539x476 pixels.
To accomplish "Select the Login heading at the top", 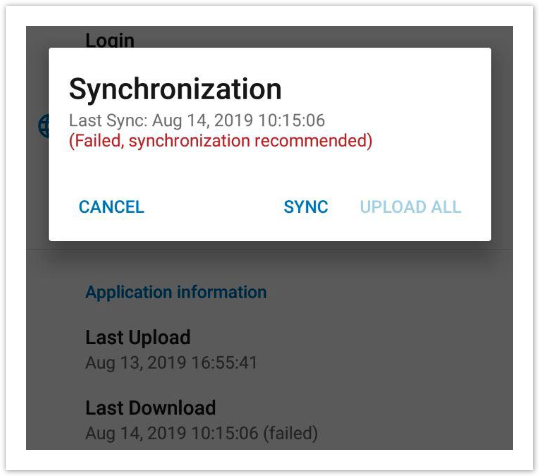I will pyautogui.click(x=110, y=40).
